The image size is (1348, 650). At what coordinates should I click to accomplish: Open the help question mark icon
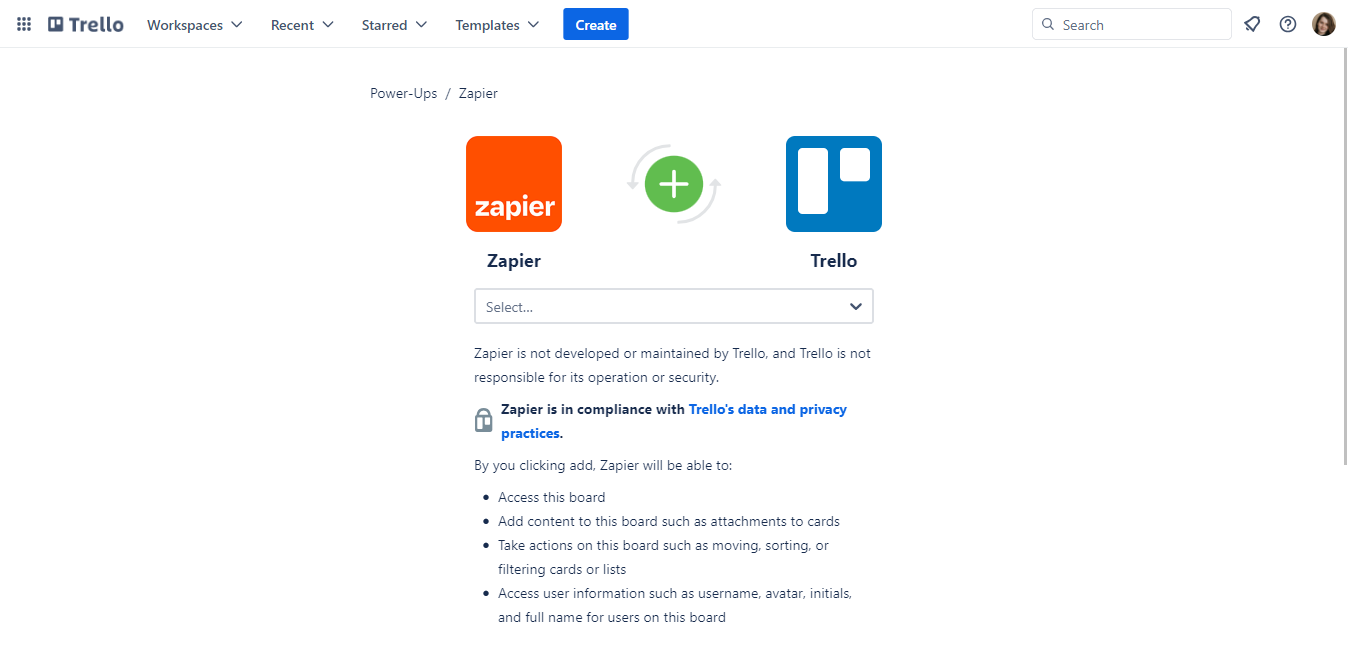click(x=1288, y=25)
